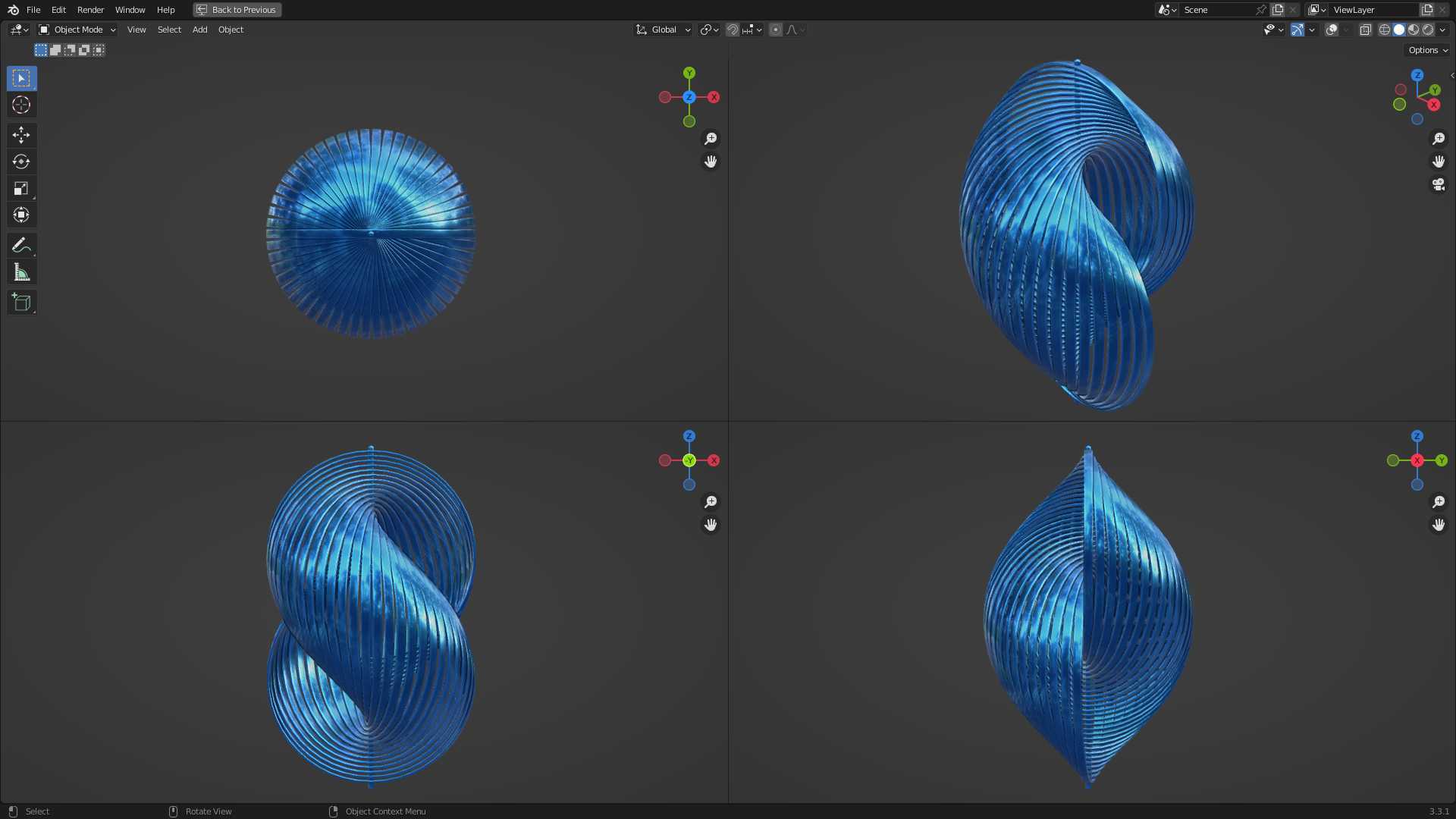The width and height of the screenshot is (1456, 819).
Task: Click the Blender logo menu icon
Action: coord(13,10)
